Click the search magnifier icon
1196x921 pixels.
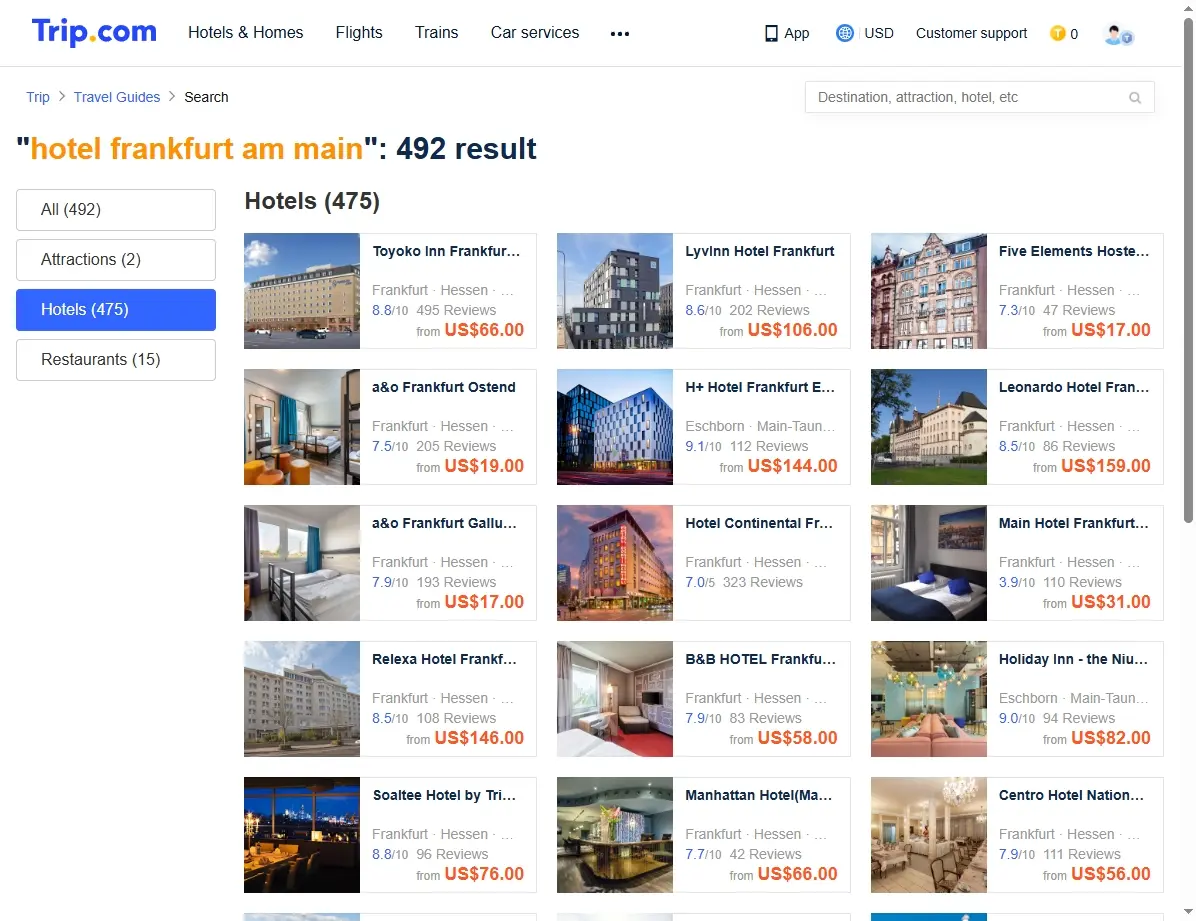[1135, 98]
